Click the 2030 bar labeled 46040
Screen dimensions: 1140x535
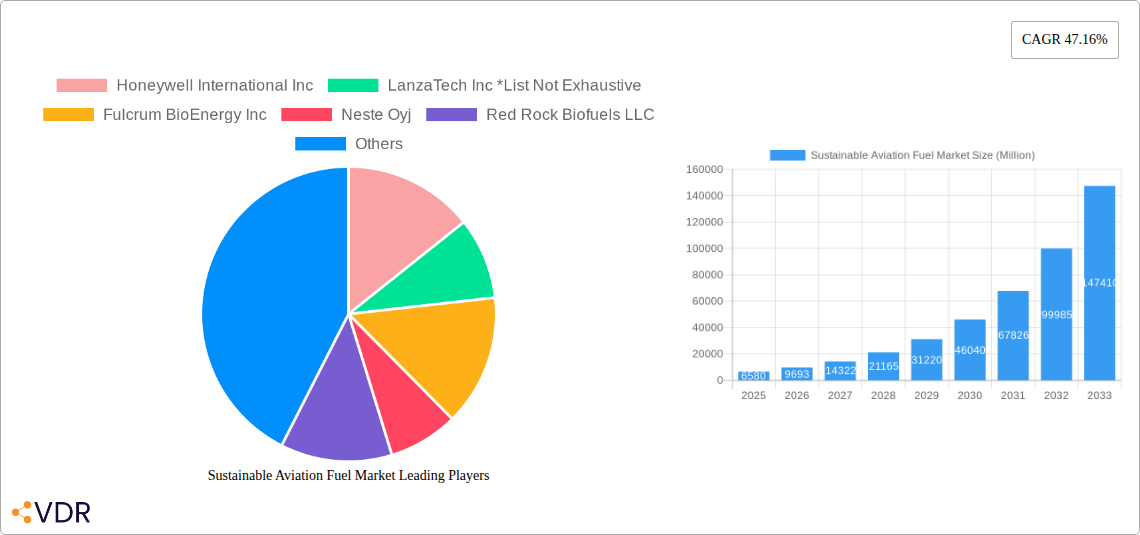point(970,350)
